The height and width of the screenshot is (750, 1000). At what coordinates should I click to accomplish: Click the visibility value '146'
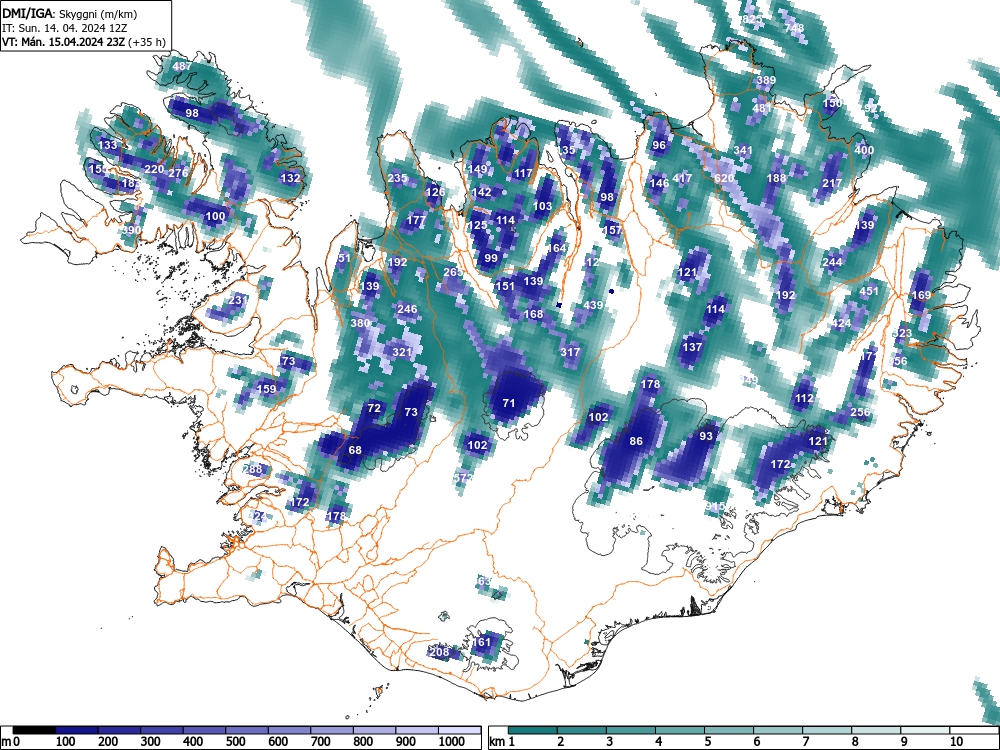coord(659,183)
